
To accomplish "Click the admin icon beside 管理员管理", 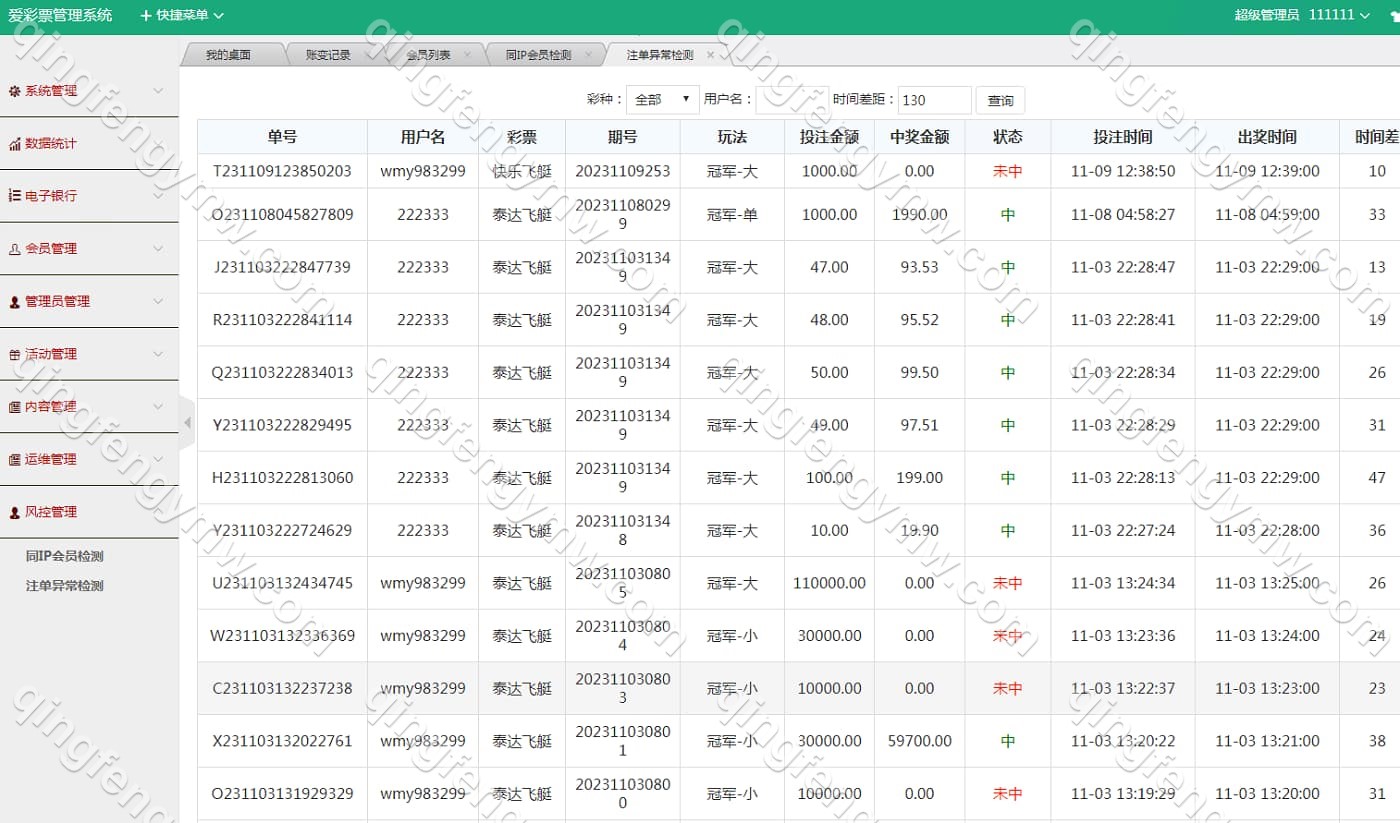I will click(14, 302).
